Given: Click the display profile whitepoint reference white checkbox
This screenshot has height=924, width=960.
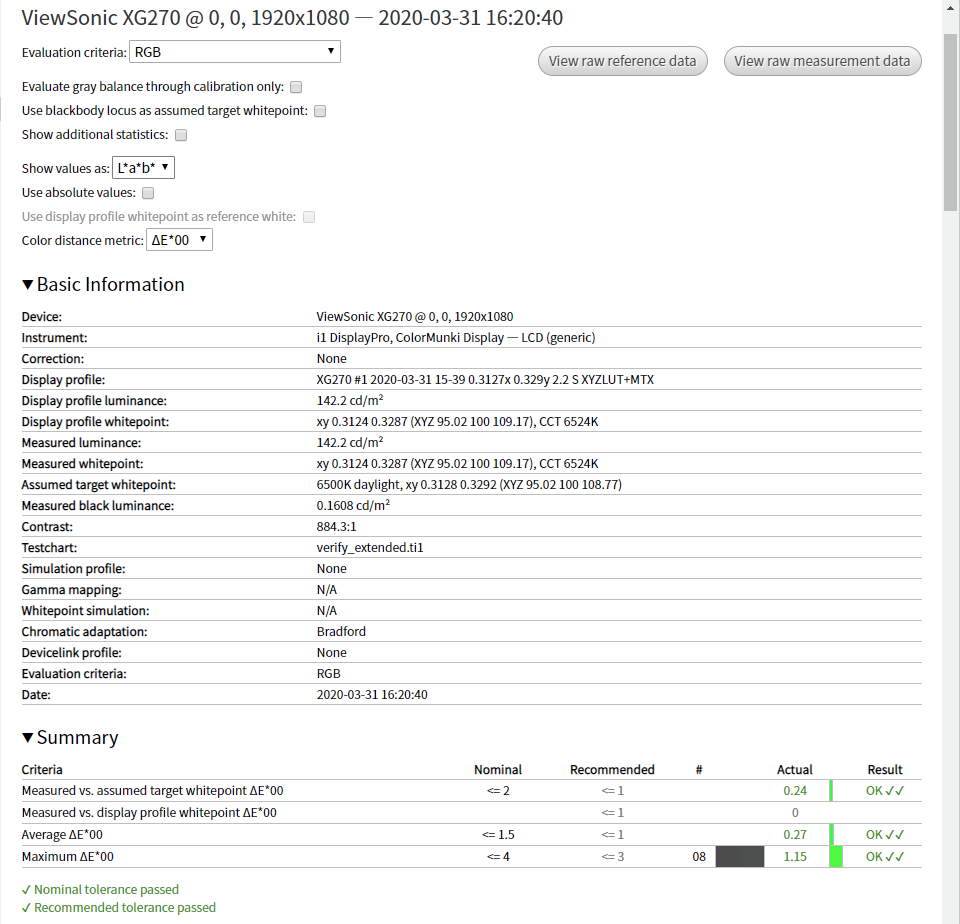Looking at the screenshot, I should coord(308,216).
